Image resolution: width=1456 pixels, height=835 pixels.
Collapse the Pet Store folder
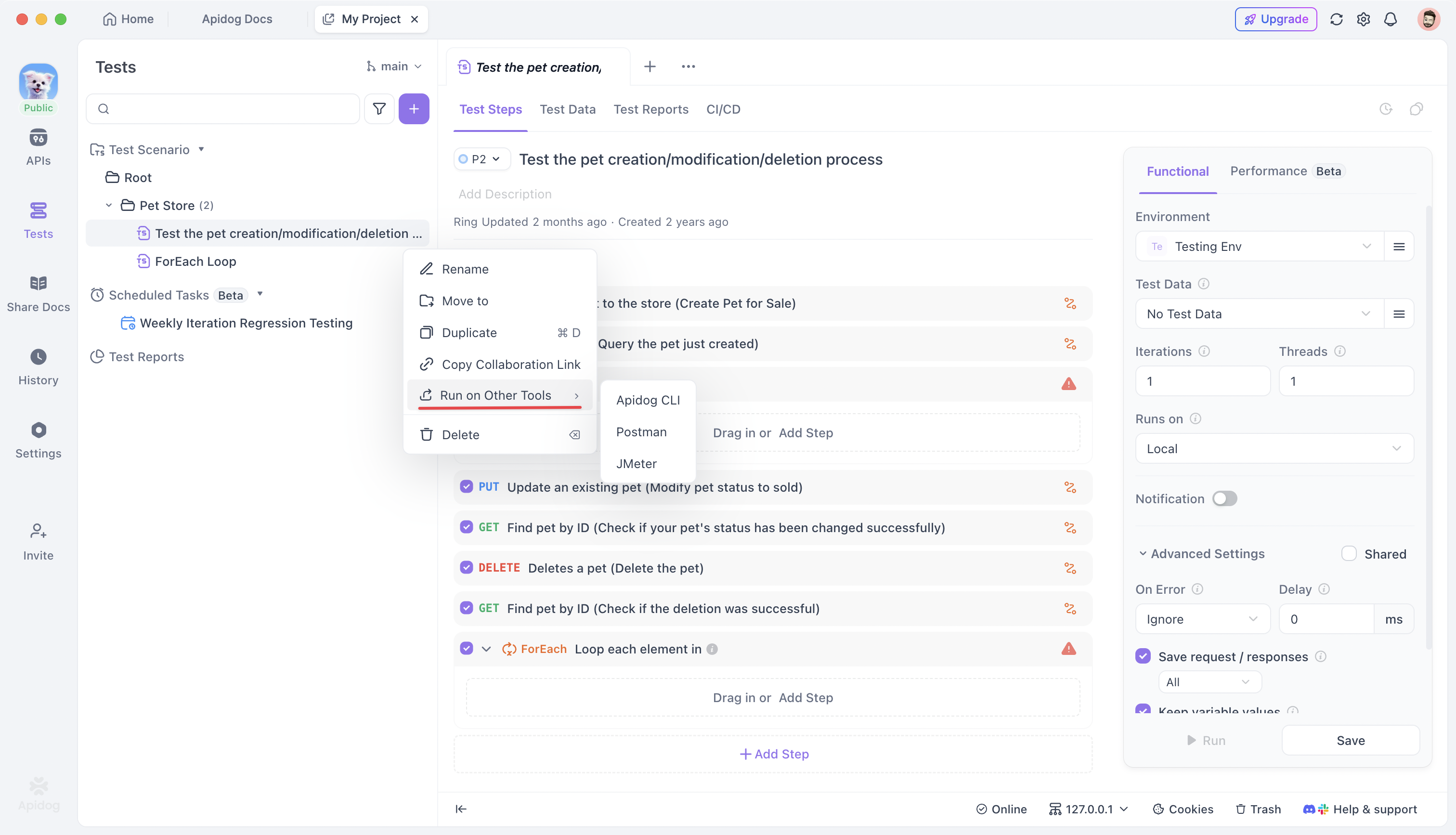click(108, 205)
